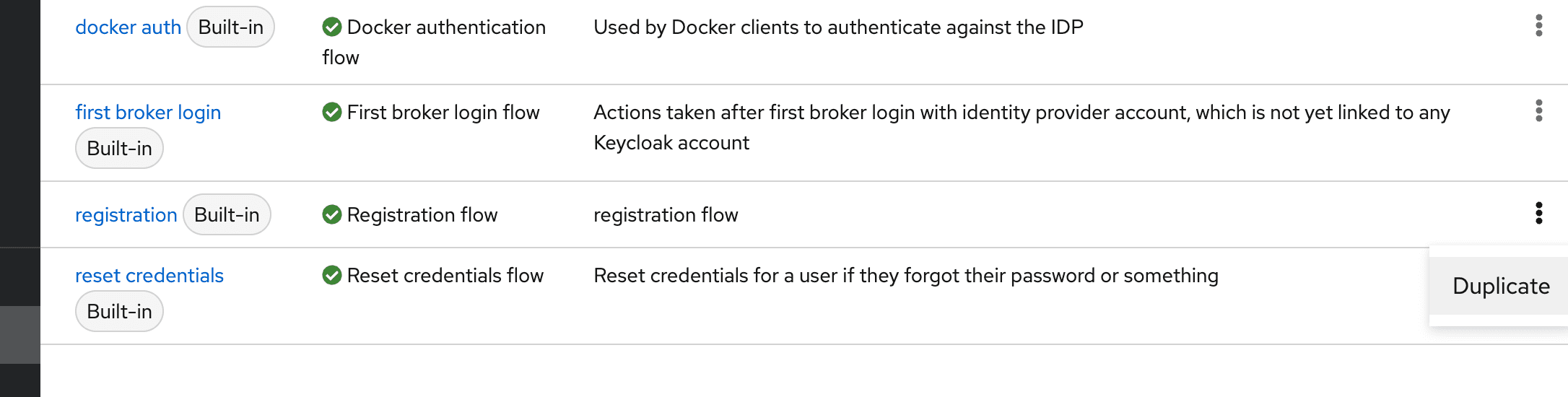This screenshot has height=397, width=1568.
Task: Click green check icon beside Registration flow
Action: point(332,215)
